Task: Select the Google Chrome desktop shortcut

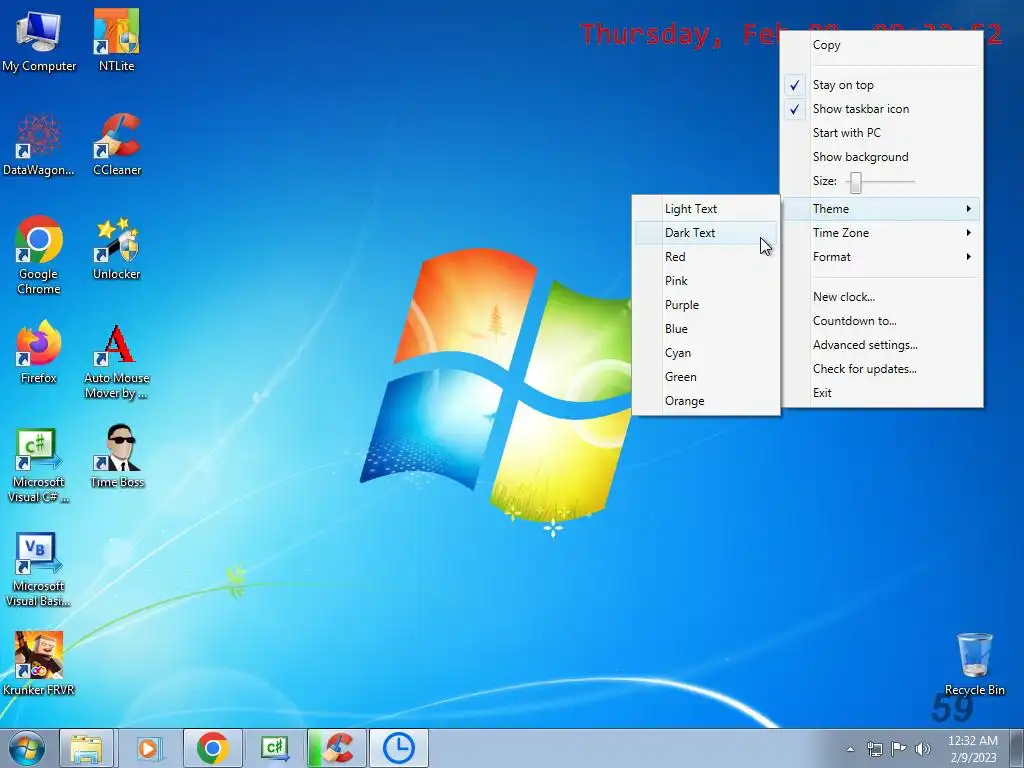Action: (39, 255)
